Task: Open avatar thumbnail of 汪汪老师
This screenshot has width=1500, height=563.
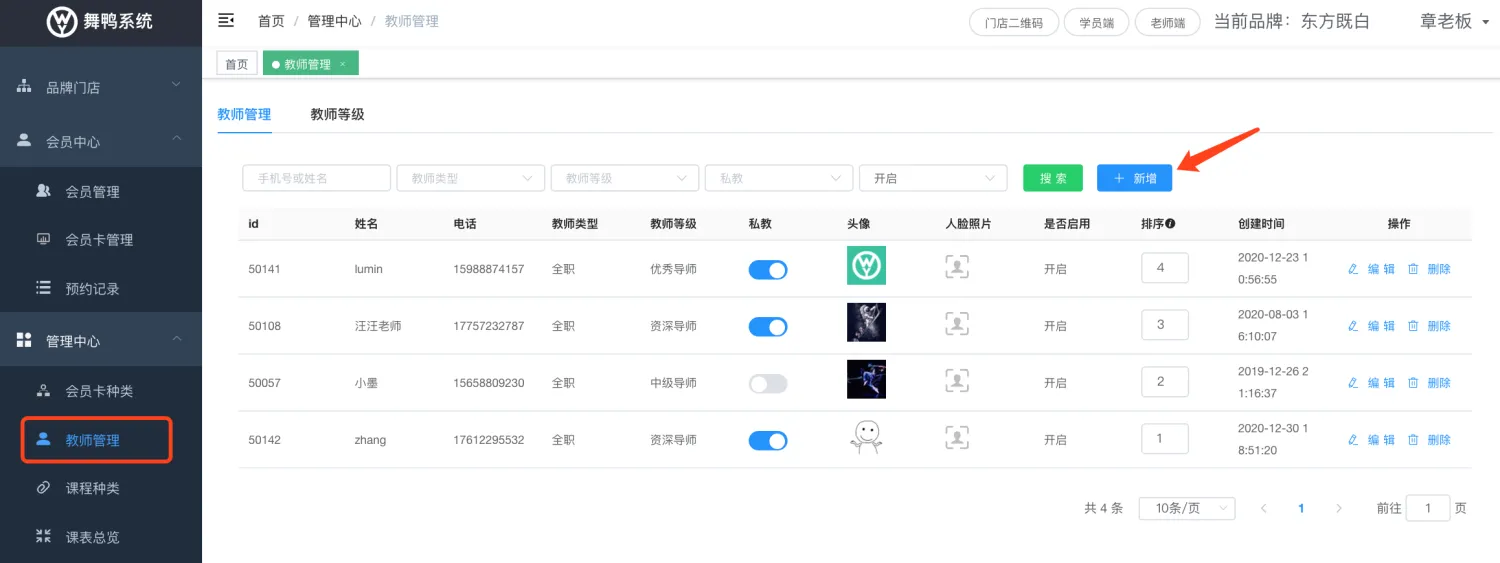Action: [865, 323]
